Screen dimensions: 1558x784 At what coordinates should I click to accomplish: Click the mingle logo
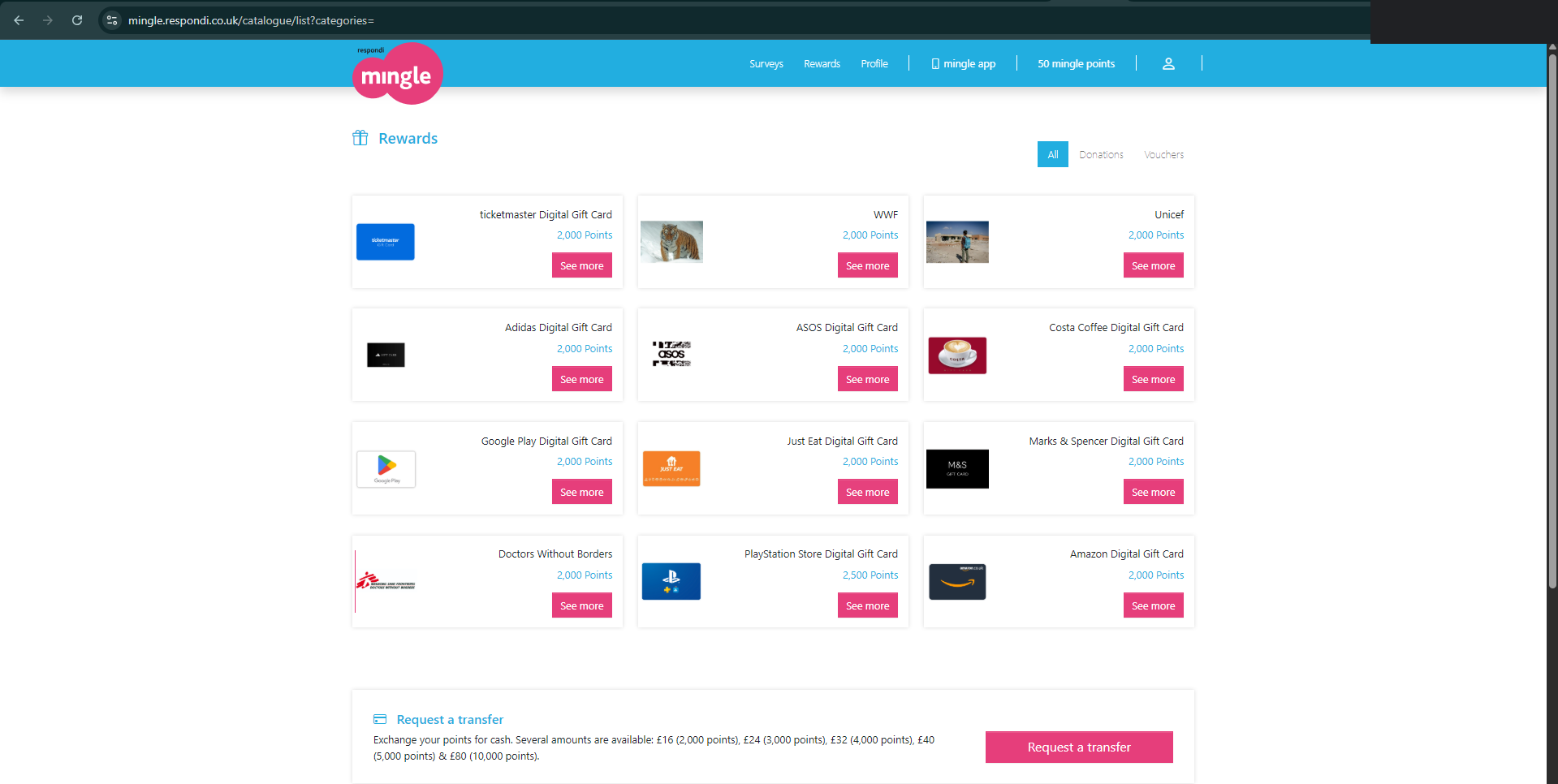click(x=397, y=73)
